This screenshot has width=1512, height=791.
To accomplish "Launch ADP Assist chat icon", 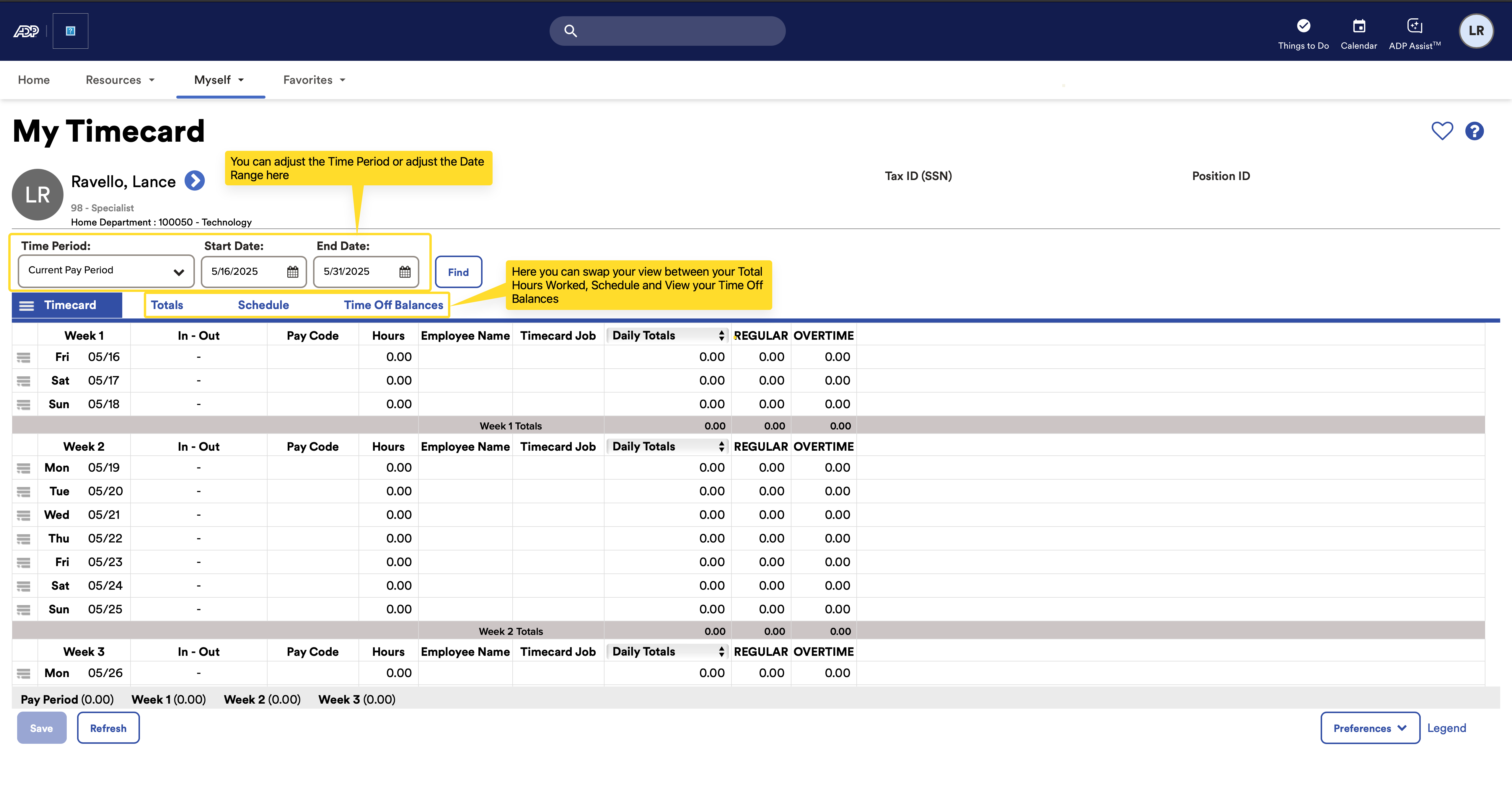I will [1415, 26].
